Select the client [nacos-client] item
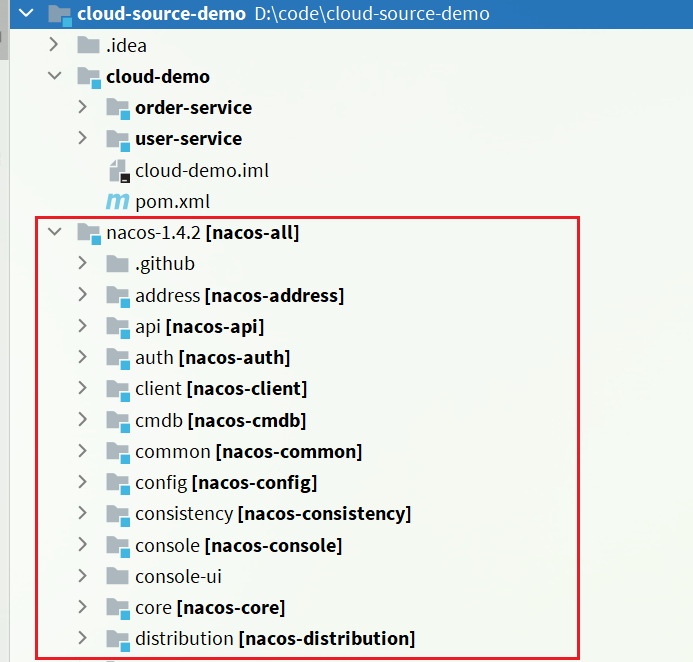693x662 pixels. [x=220, y=389]
